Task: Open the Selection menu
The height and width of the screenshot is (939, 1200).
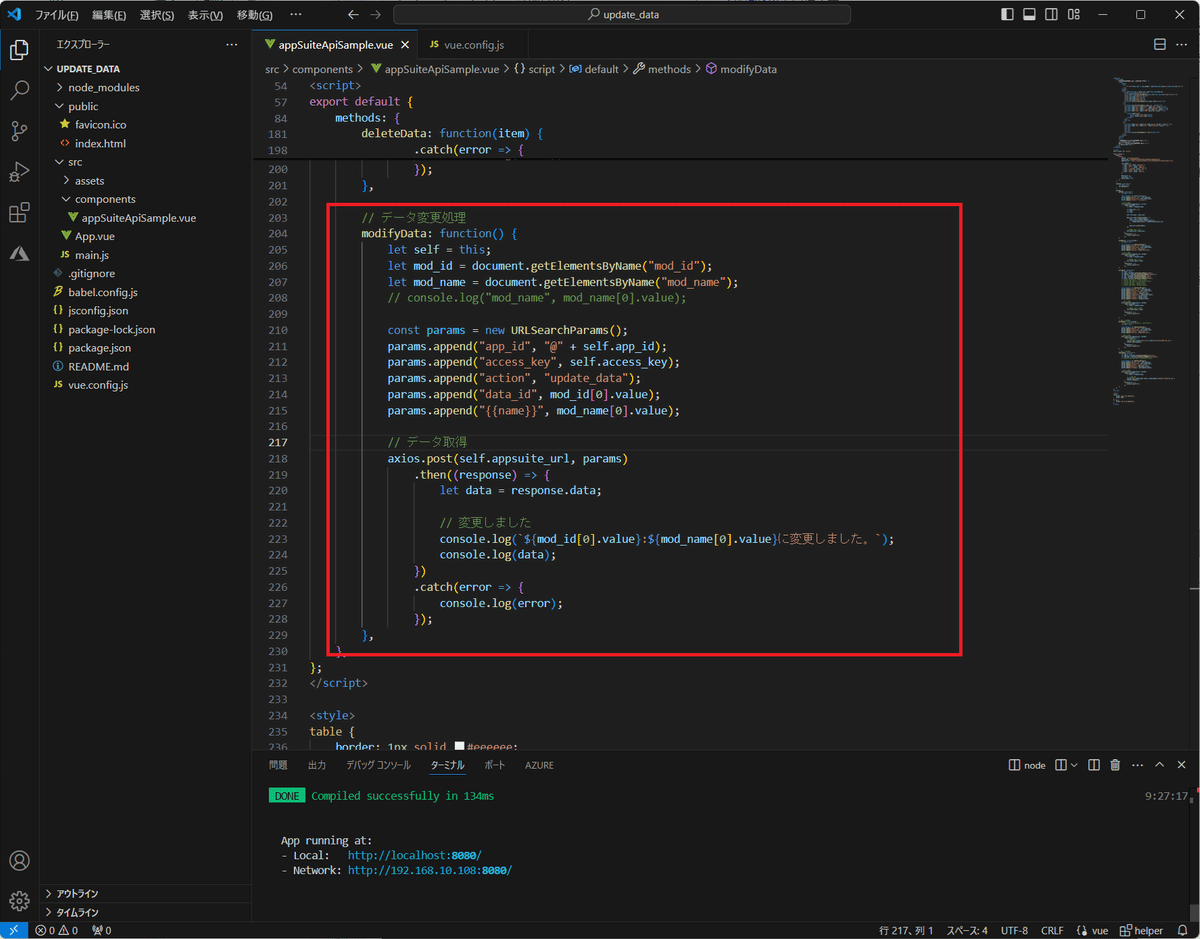Action: (x=156, y=15)
